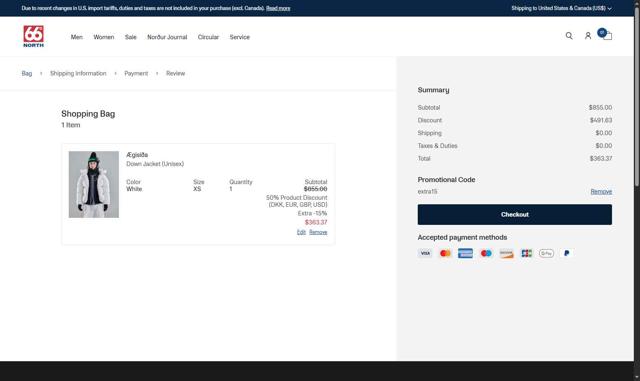Click the American Express payment icon

(x=465, y=253)
